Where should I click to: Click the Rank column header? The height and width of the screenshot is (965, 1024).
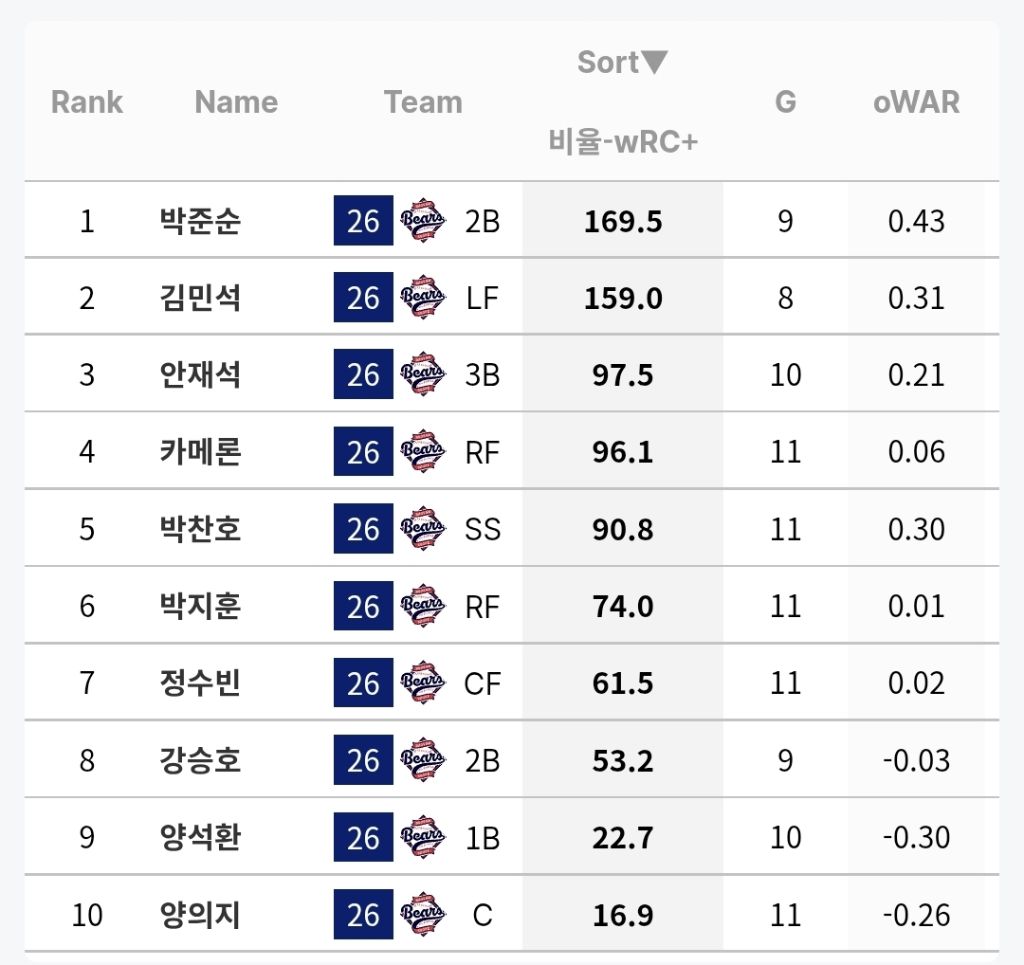tap(87, 102)
